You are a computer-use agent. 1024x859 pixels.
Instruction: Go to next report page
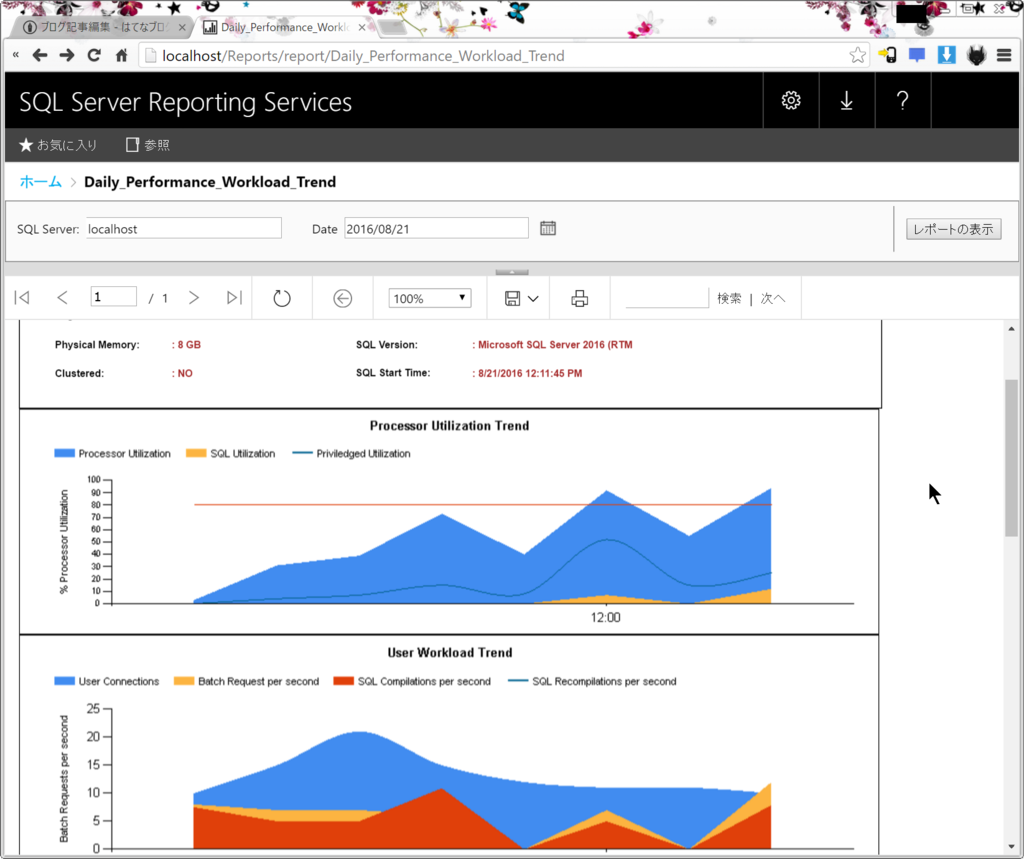click(193, 298)
